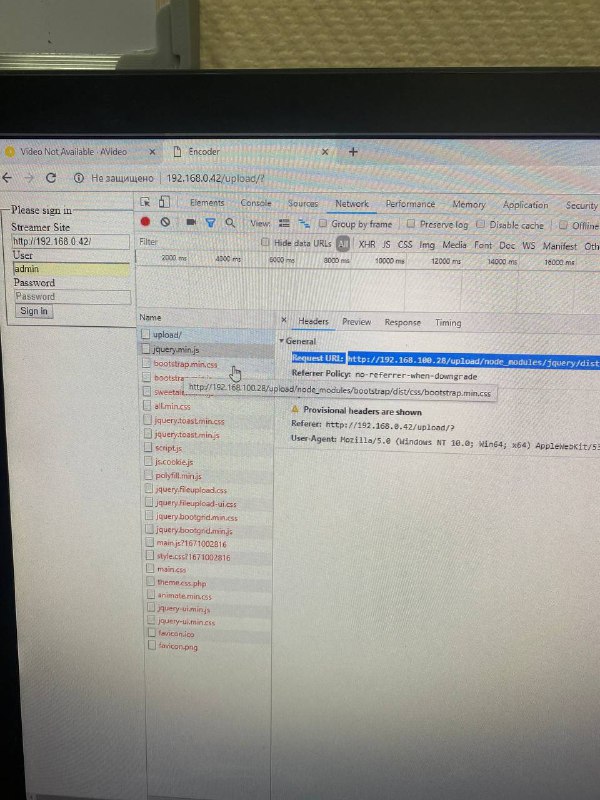The image size is (600, 800).
Task: Stop recording network log red button
Action: point(145,221)
